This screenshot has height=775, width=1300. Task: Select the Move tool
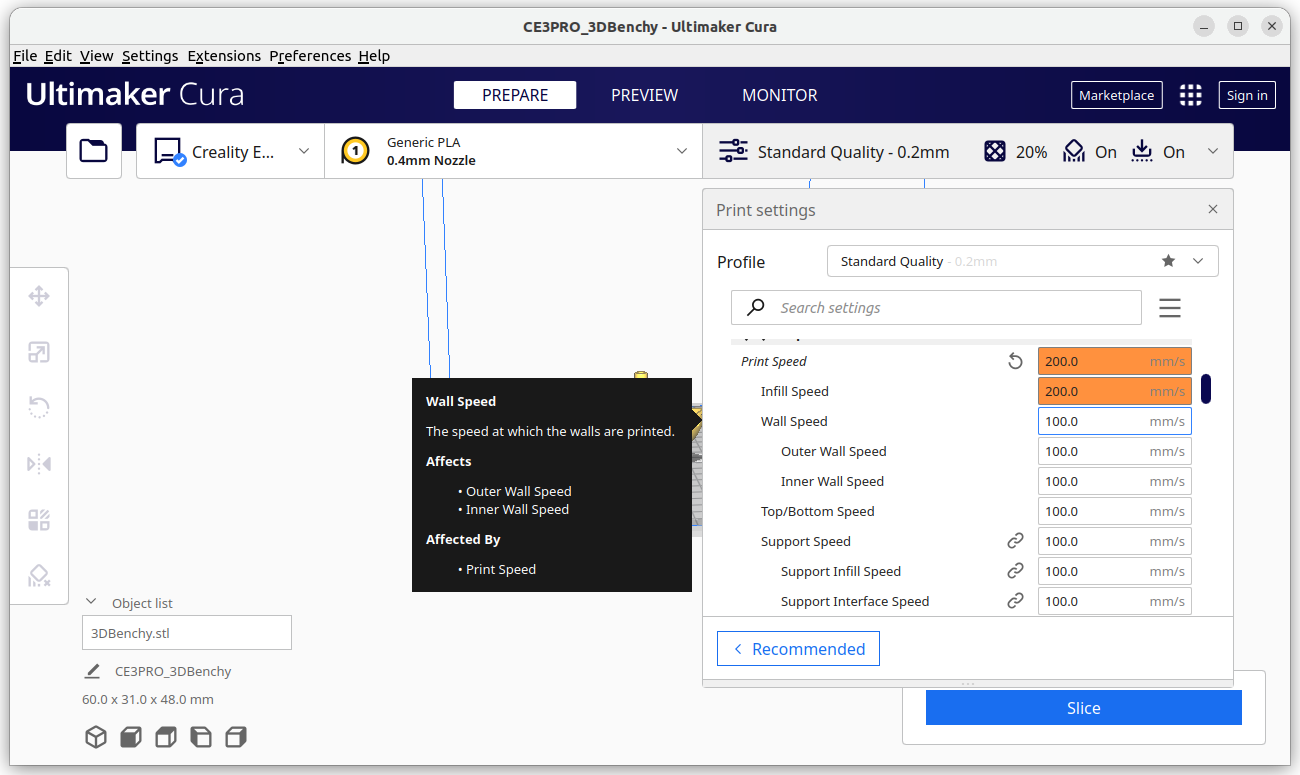point(39,296)
